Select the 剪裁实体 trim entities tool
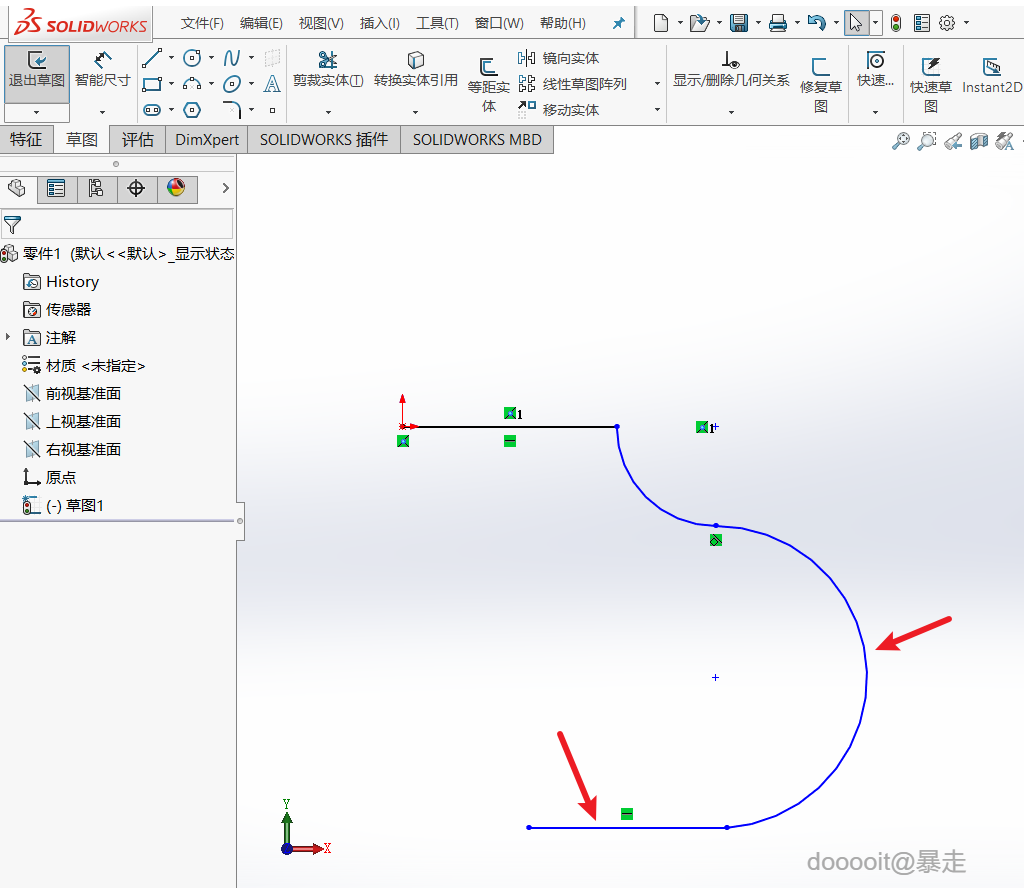Viewport: 1024px width, 888px height. click(x=327, y=70)
